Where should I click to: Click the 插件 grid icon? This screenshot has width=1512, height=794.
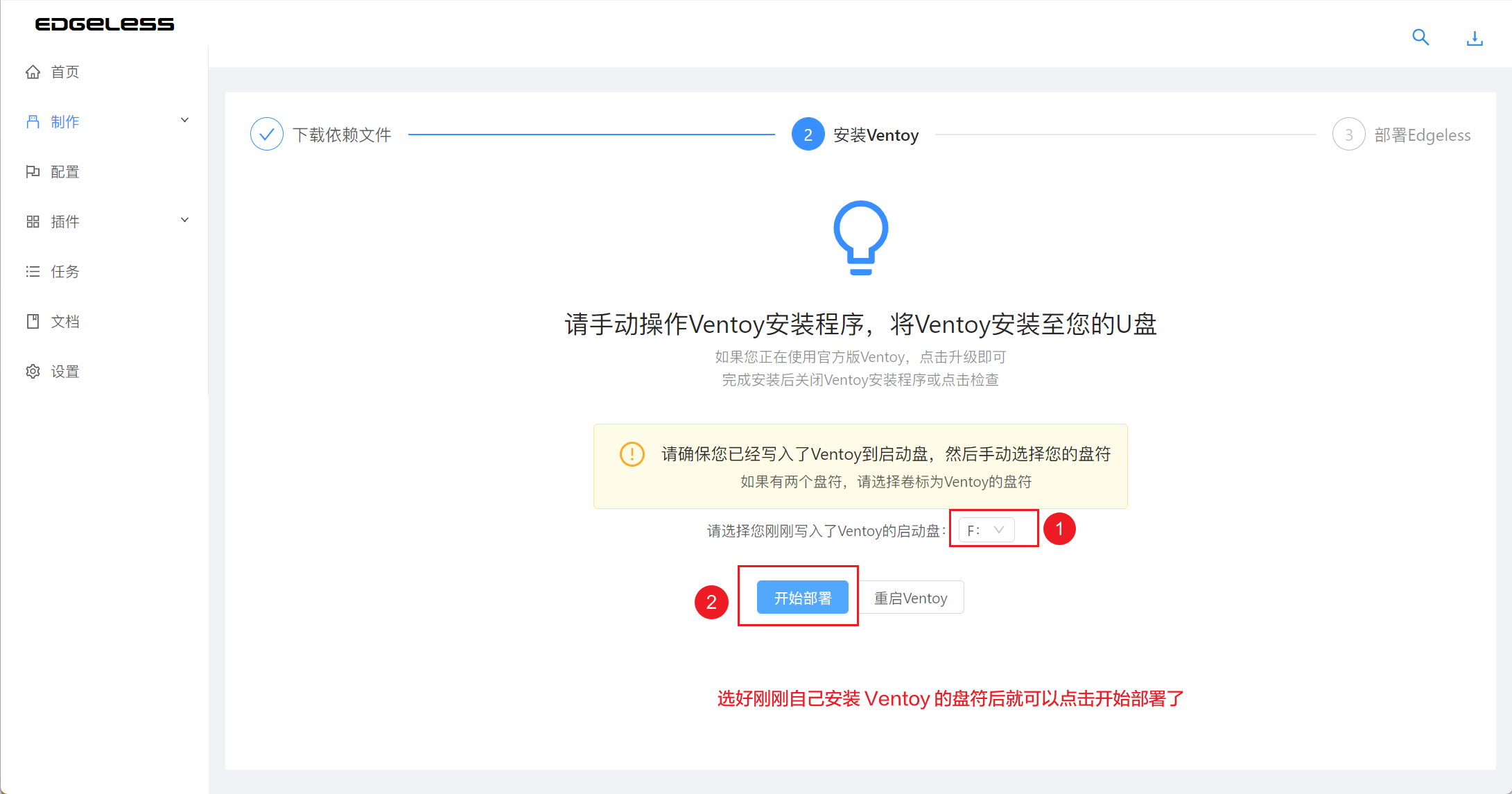point(33,222)
